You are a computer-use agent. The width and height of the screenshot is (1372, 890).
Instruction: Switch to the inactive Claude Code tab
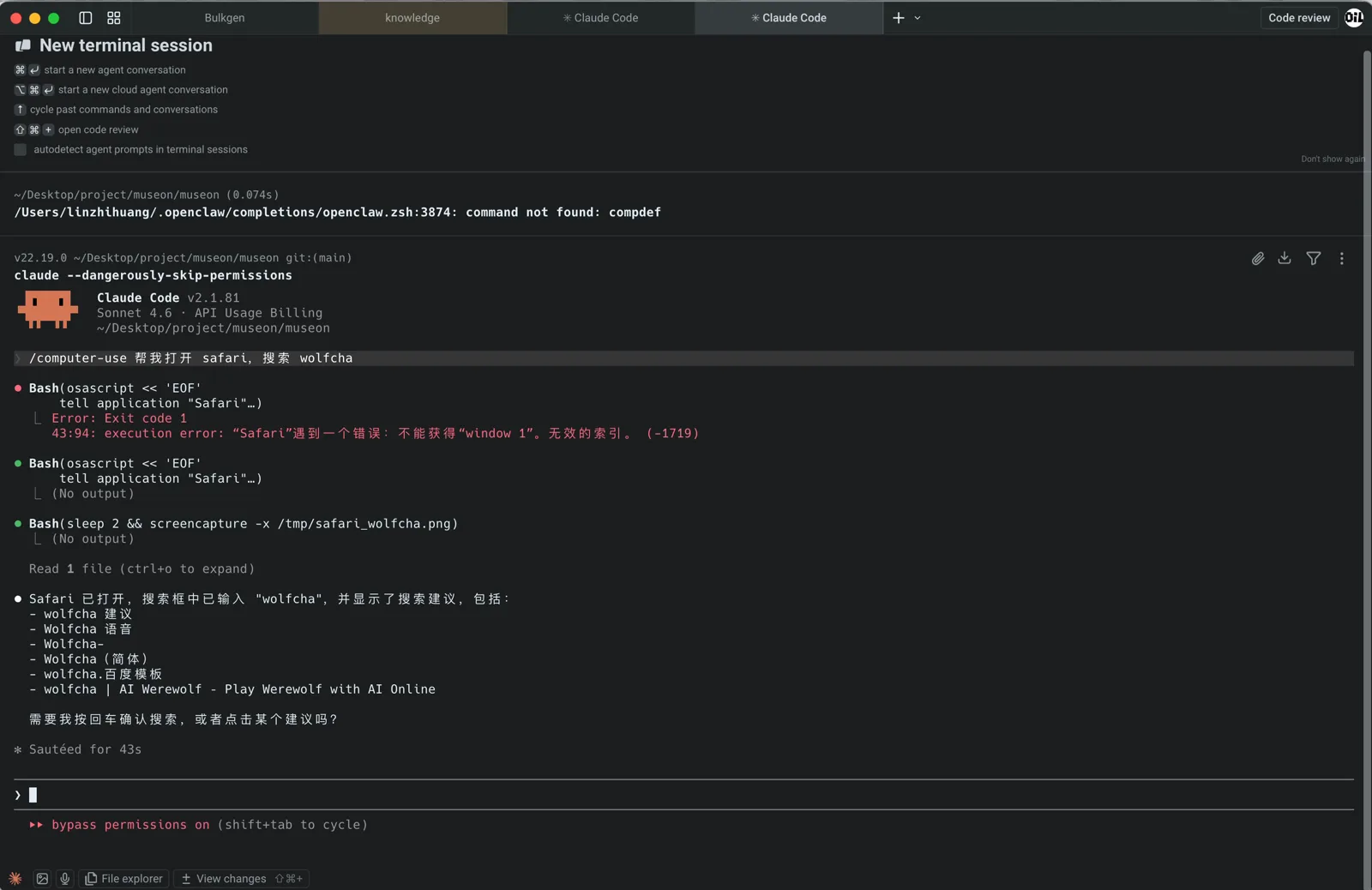pyautogui.click(x=601, y=17)
